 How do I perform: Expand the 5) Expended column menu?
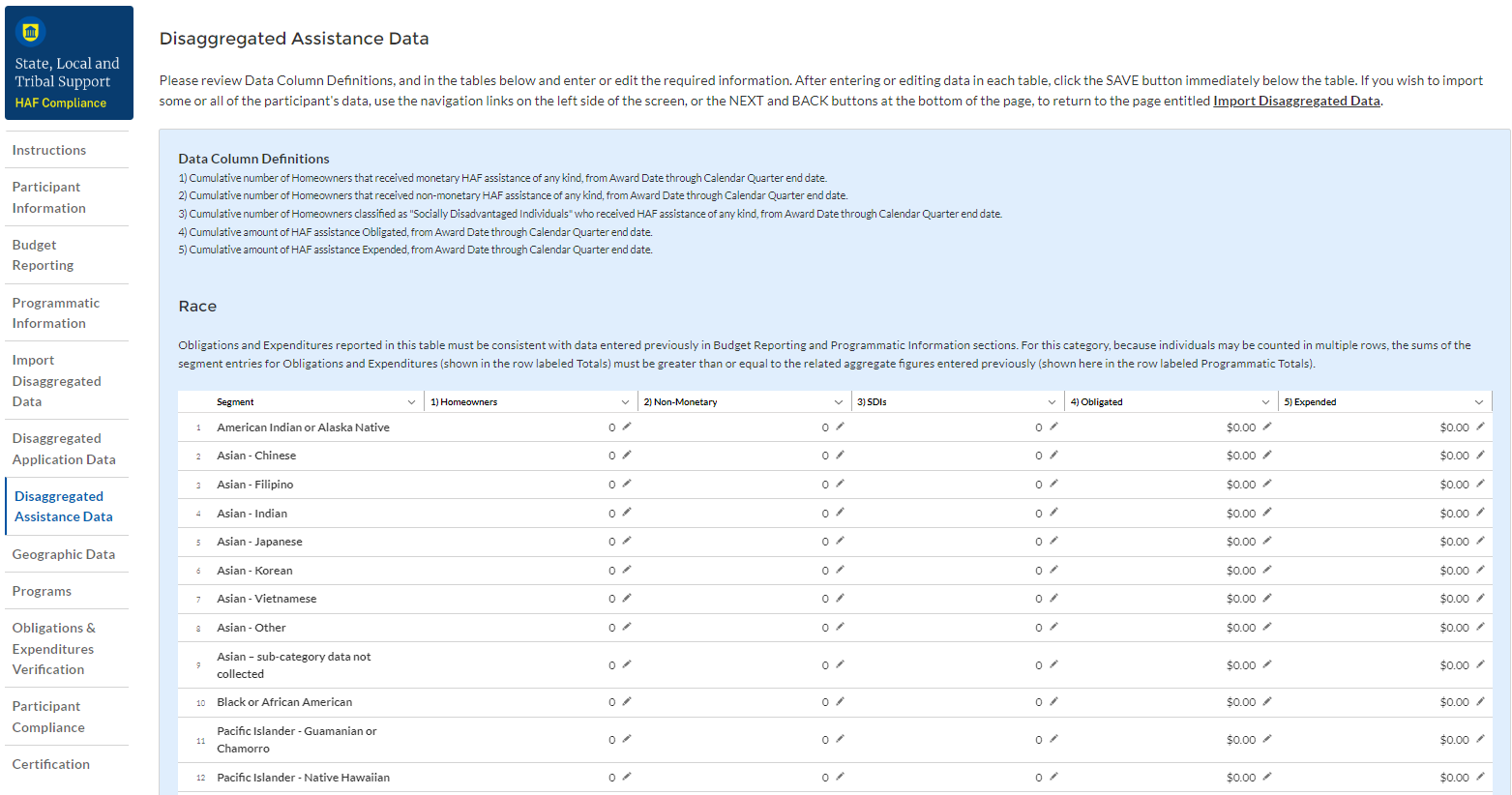pos(1478,402)
